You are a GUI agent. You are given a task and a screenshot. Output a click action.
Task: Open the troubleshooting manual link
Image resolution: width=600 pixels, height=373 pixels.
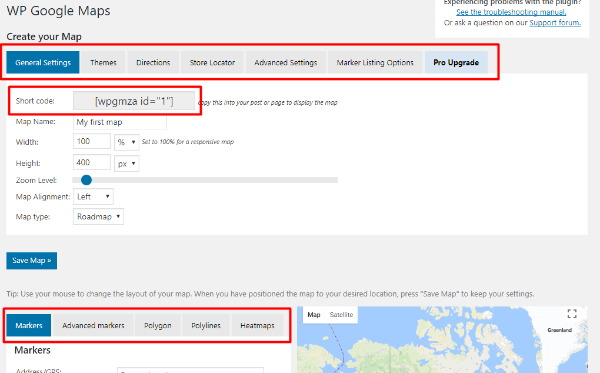coord(511,12)
